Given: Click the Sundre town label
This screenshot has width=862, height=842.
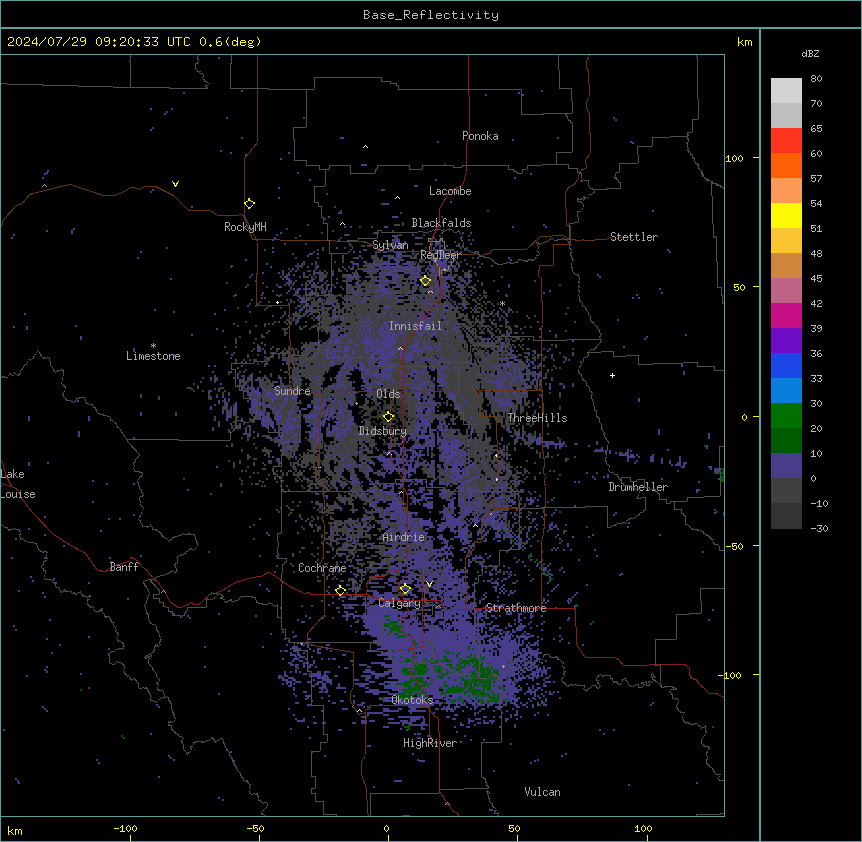Looking at the screenshot, I should [x=292, y=391].
